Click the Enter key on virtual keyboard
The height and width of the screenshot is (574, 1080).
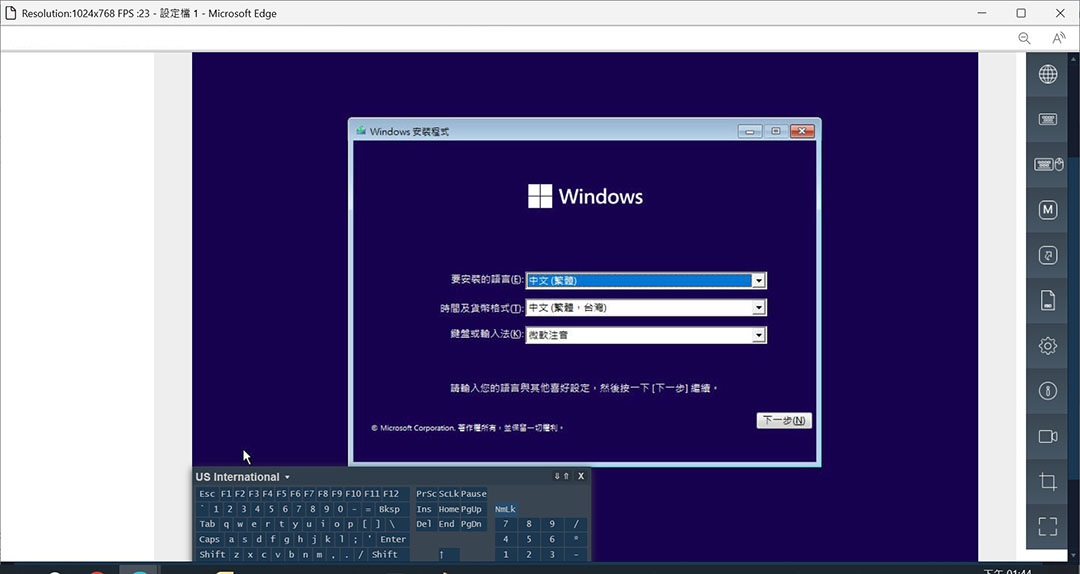393,540
